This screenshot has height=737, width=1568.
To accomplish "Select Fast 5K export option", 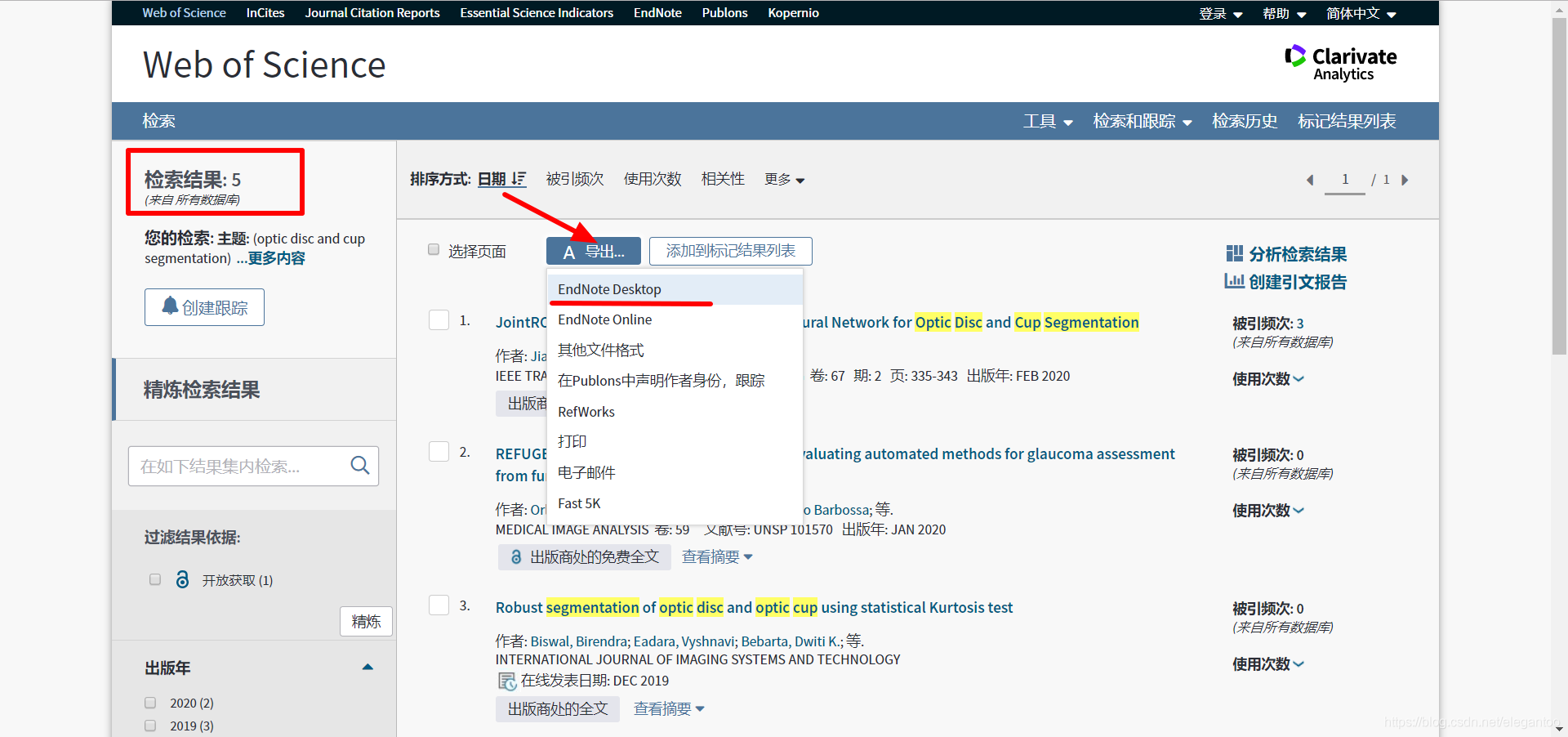I will (675, 503).
